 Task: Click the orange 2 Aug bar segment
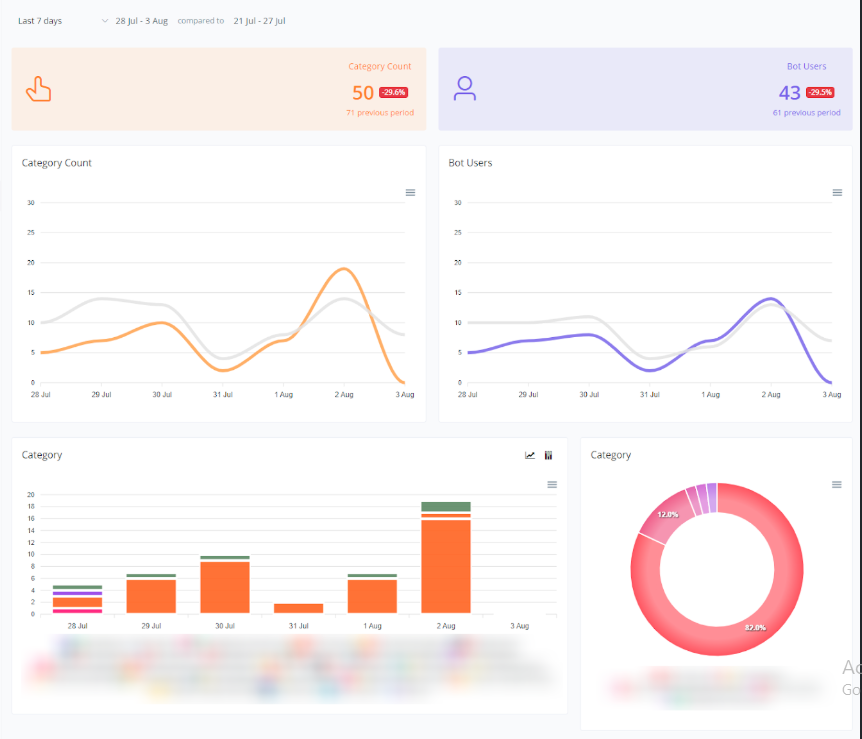tap(446, 566)
